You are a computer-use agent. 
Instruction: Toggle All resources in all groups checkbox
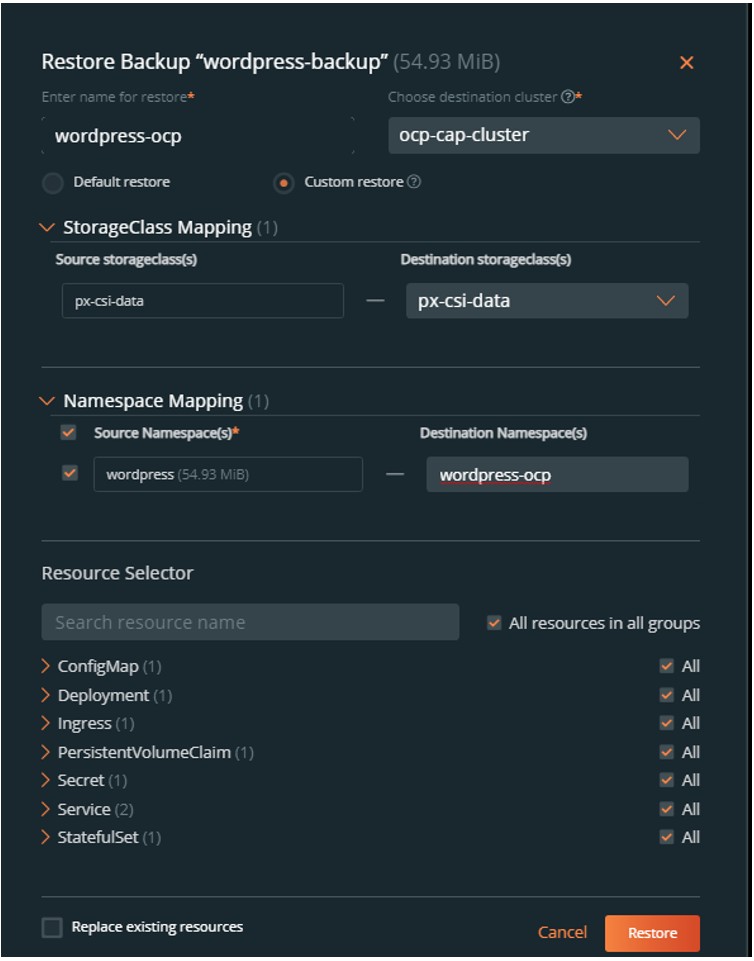494,623
